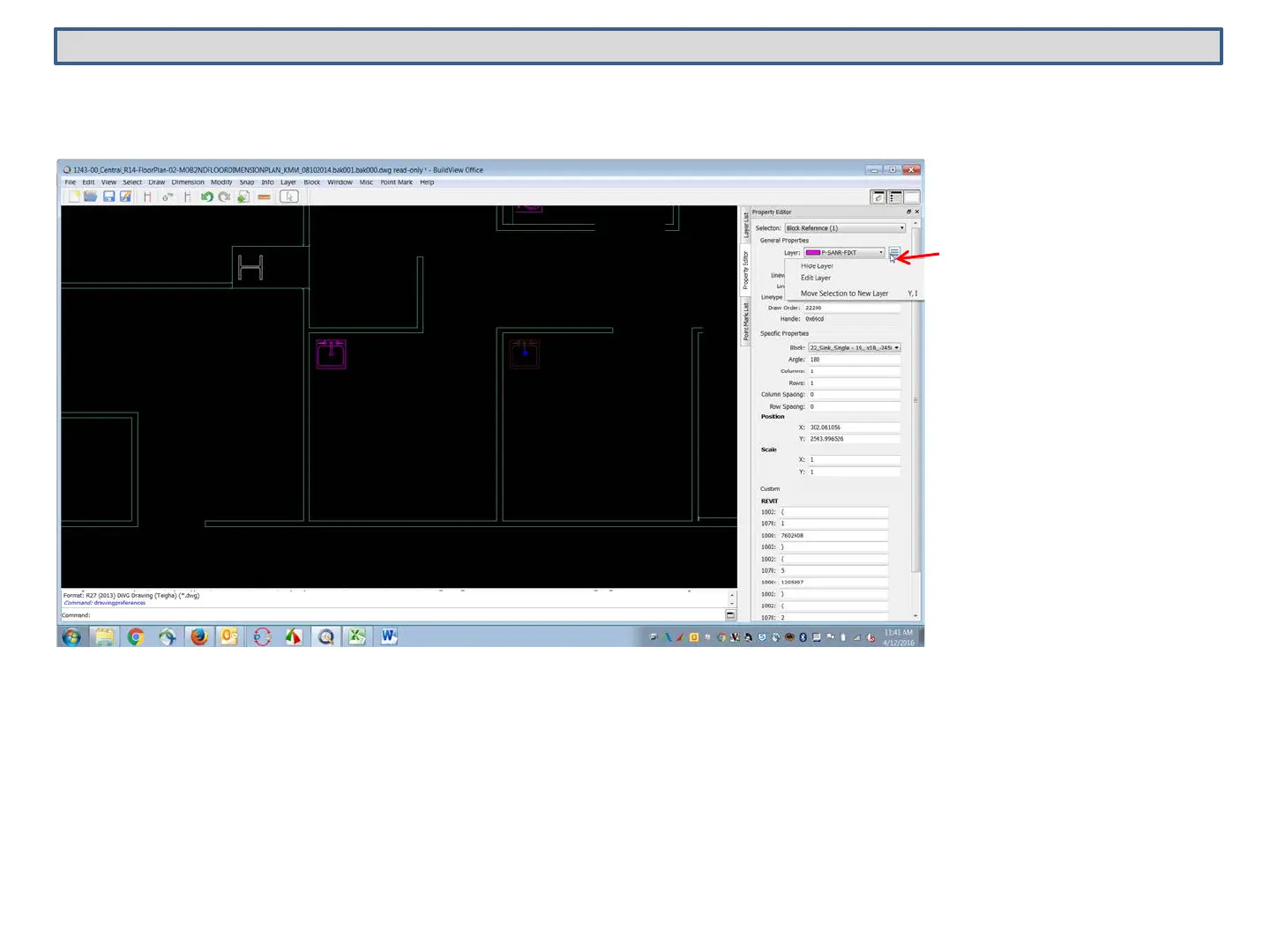Click the orange measure bar icon
Viewport: 1270px width, 952px height.
coord(264,197)
